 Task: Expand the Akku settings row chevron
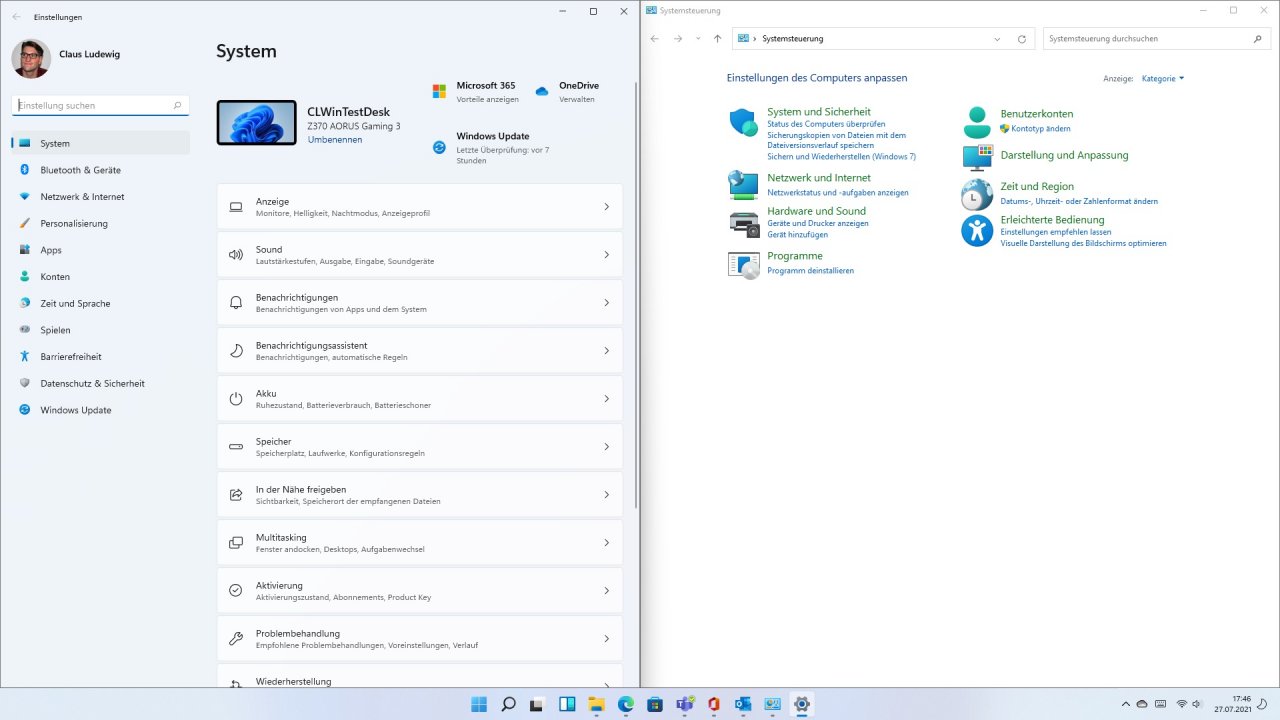tap(606, 399)
